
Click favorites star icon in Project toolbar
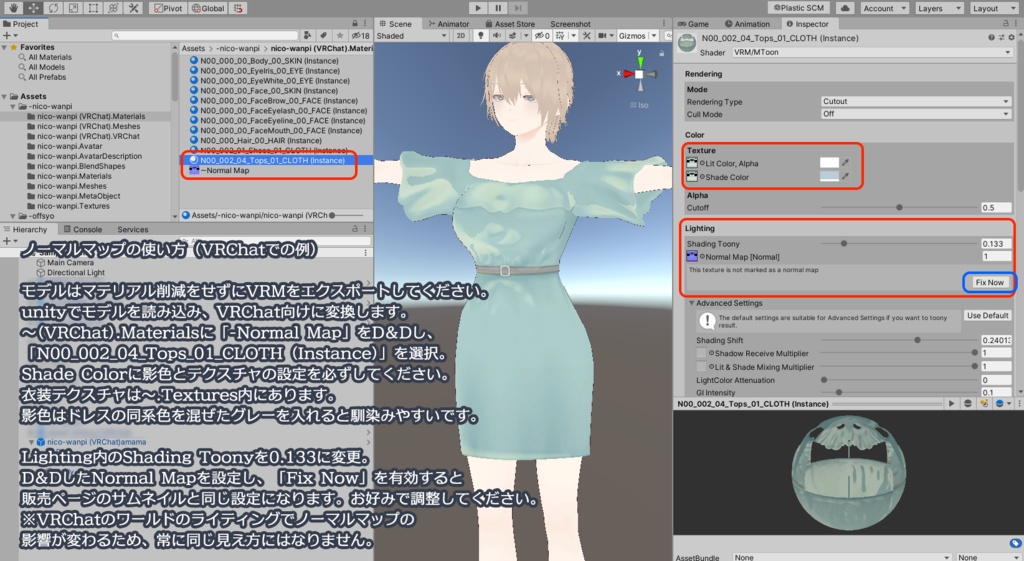tap(340, 35)
